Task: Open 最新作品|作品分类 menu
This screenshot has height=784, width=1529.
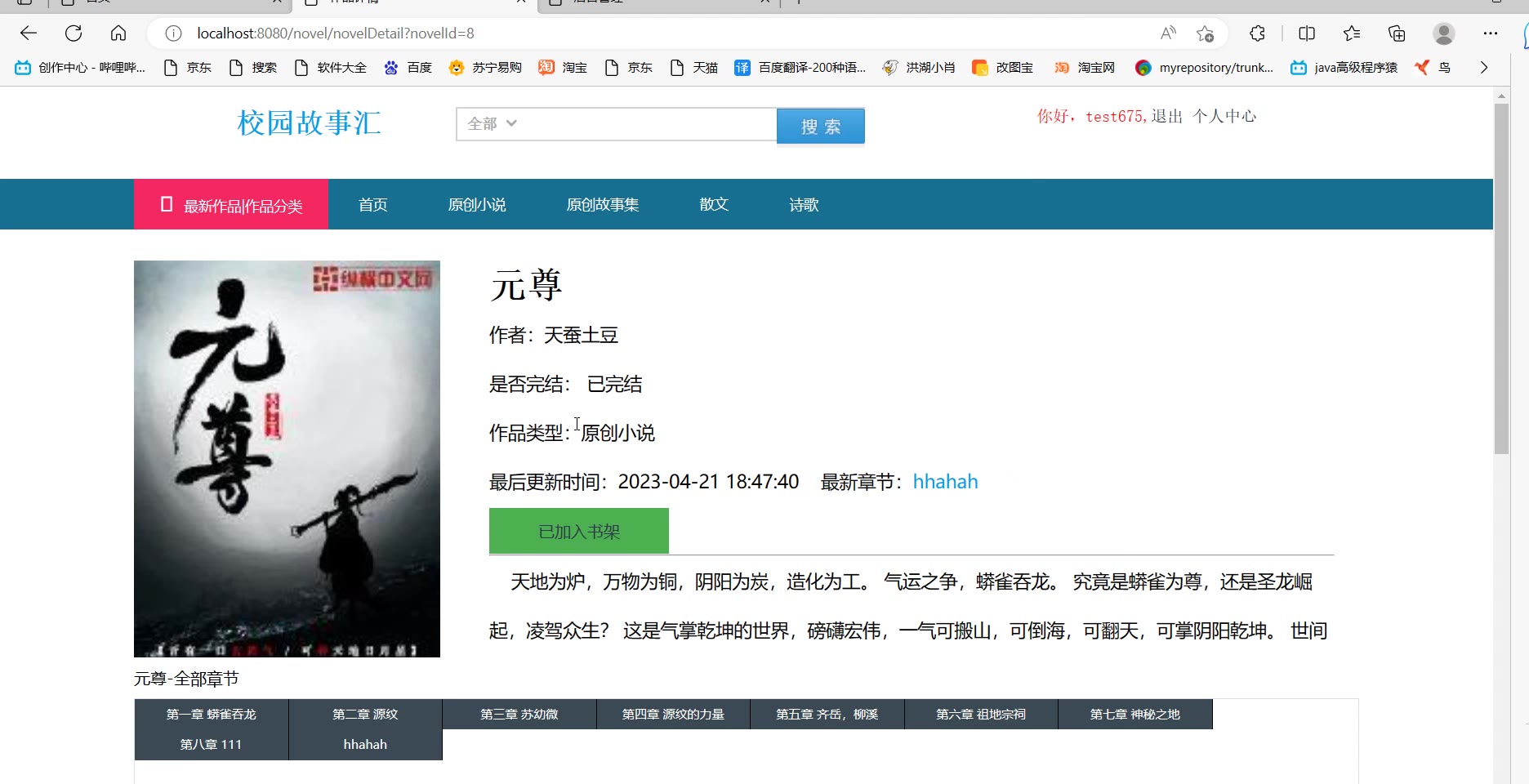Action: (231, 205)
